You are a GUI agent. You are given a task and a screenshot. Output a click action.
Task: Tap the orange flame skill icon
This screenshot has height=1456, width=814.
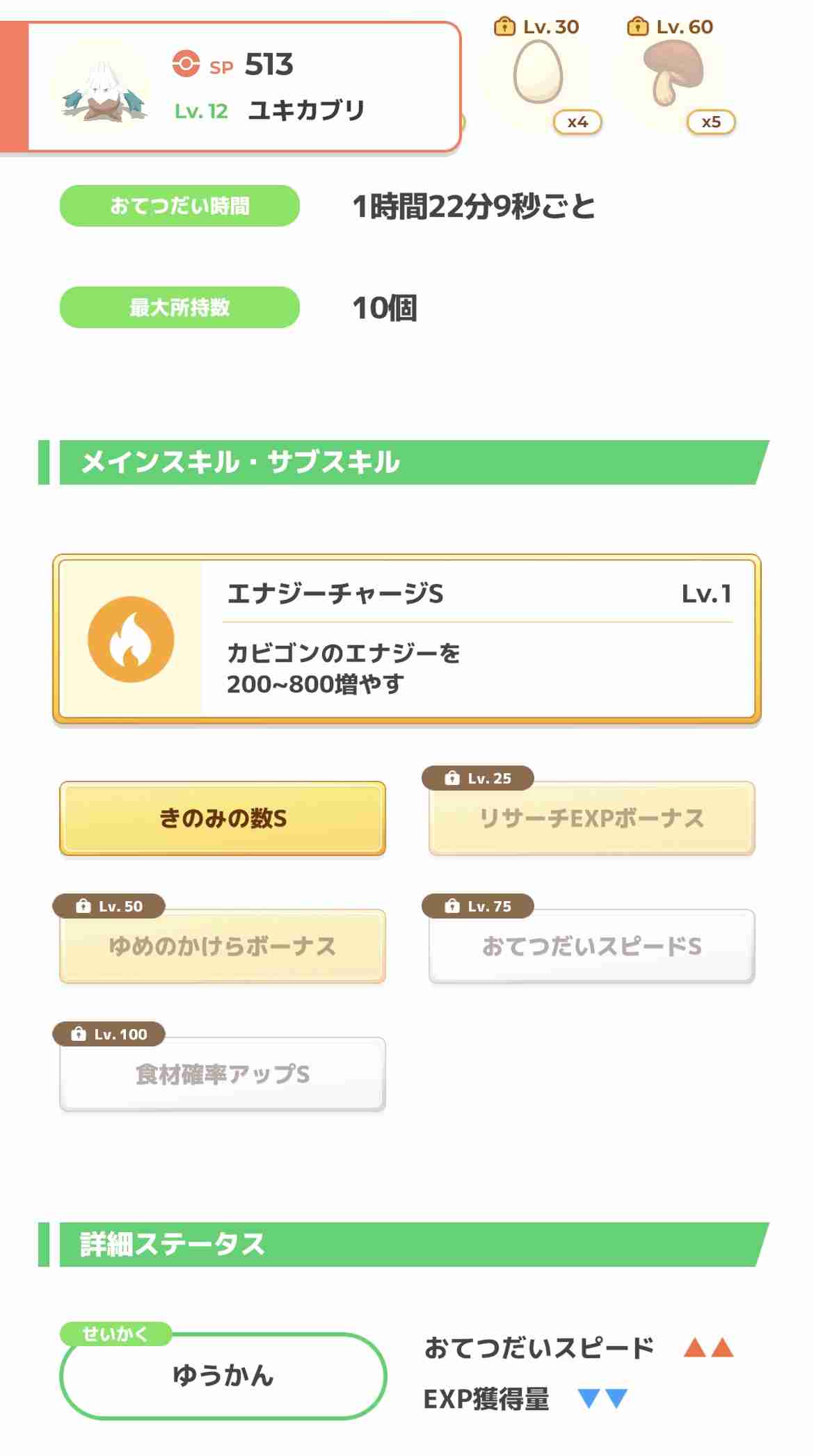tap(131, 639)
